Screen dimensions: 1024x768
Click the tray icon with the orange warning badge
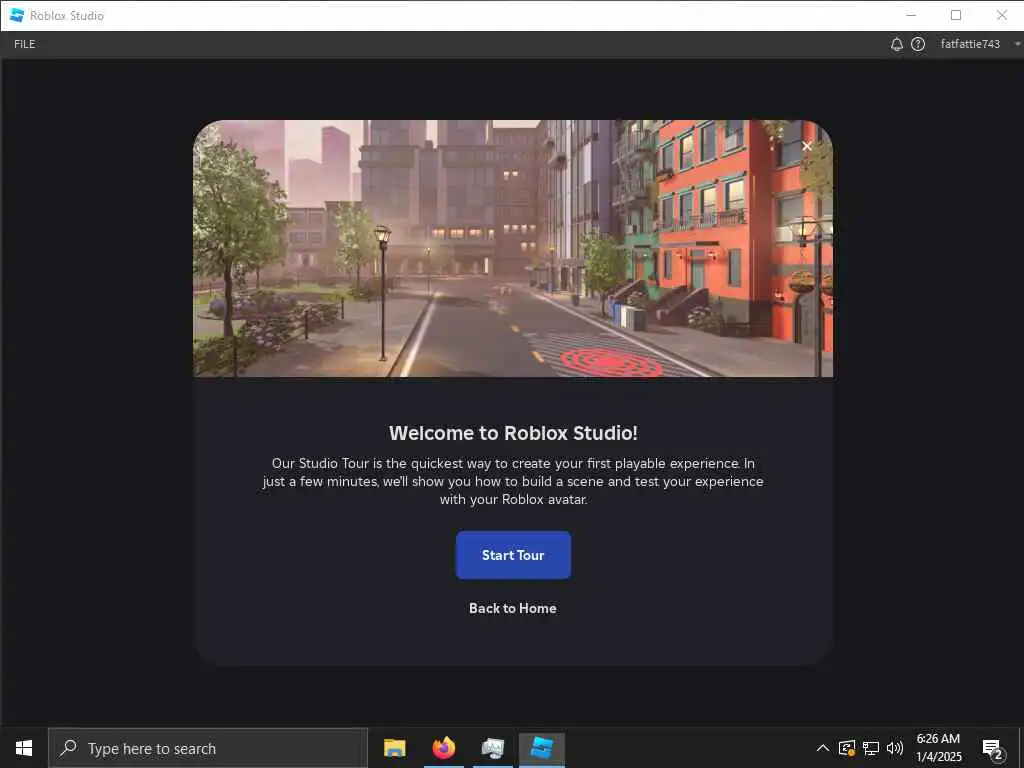point(846,748)
